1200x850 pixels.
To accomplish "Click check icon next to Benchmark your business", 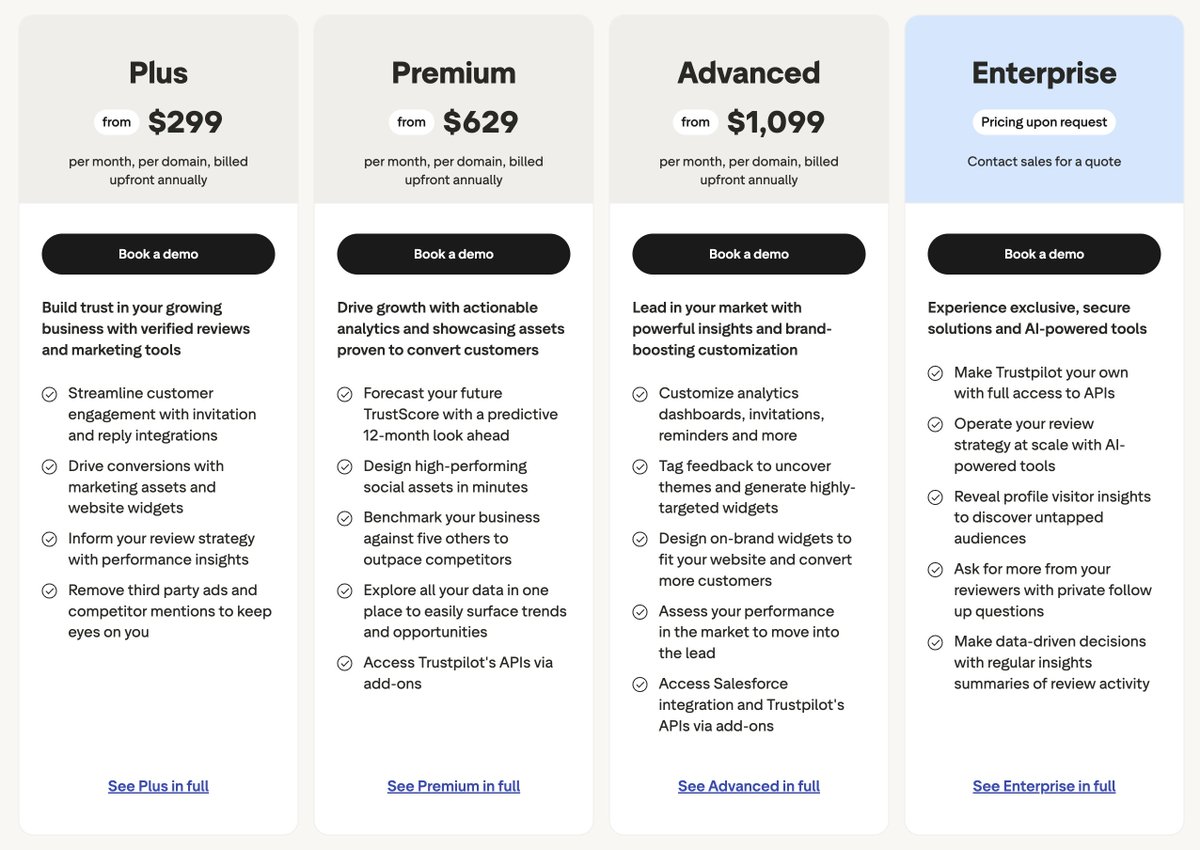I will tap(345, 518).
